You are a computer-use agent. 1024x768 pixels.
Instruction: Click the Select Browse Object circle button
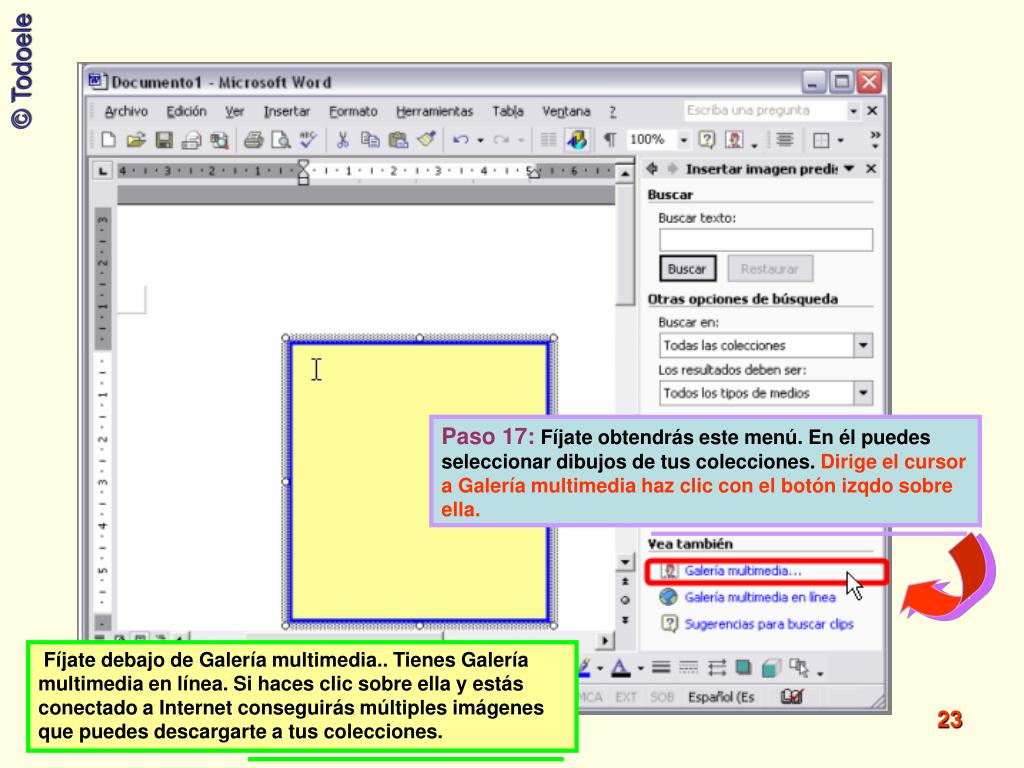(x=625, y=600)
